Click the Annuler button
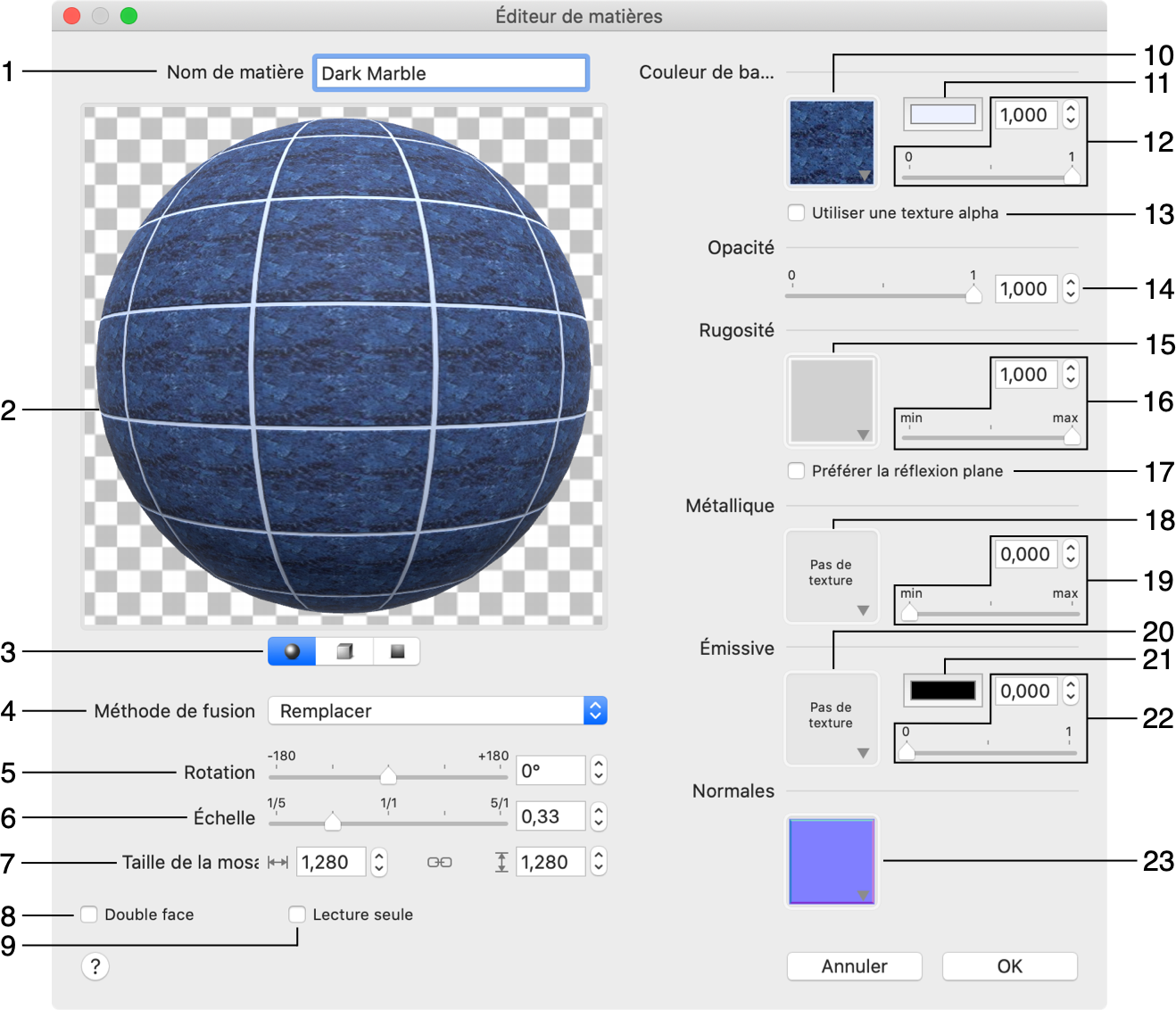The height and width of the screenshot is (1010, 1176). pos(854,966)
